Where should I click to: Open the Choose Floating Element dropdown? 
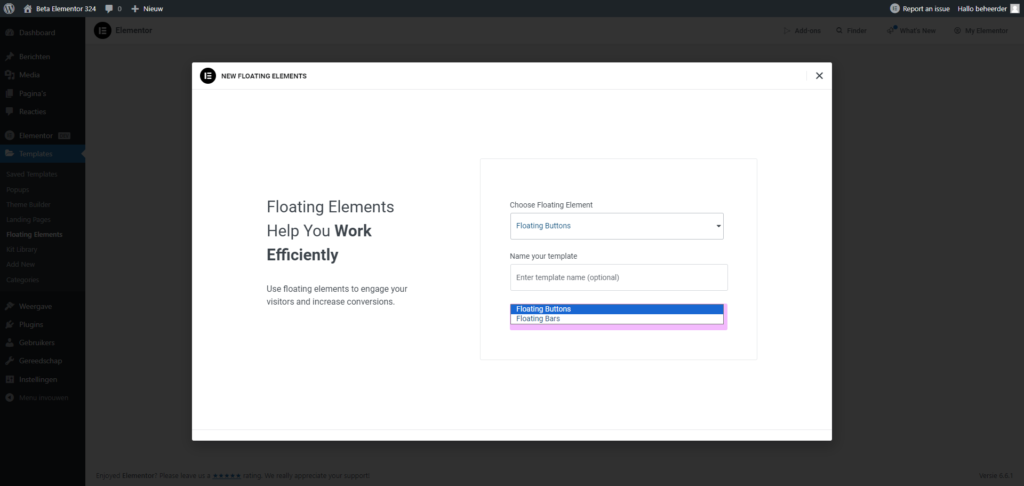point(616,226)
